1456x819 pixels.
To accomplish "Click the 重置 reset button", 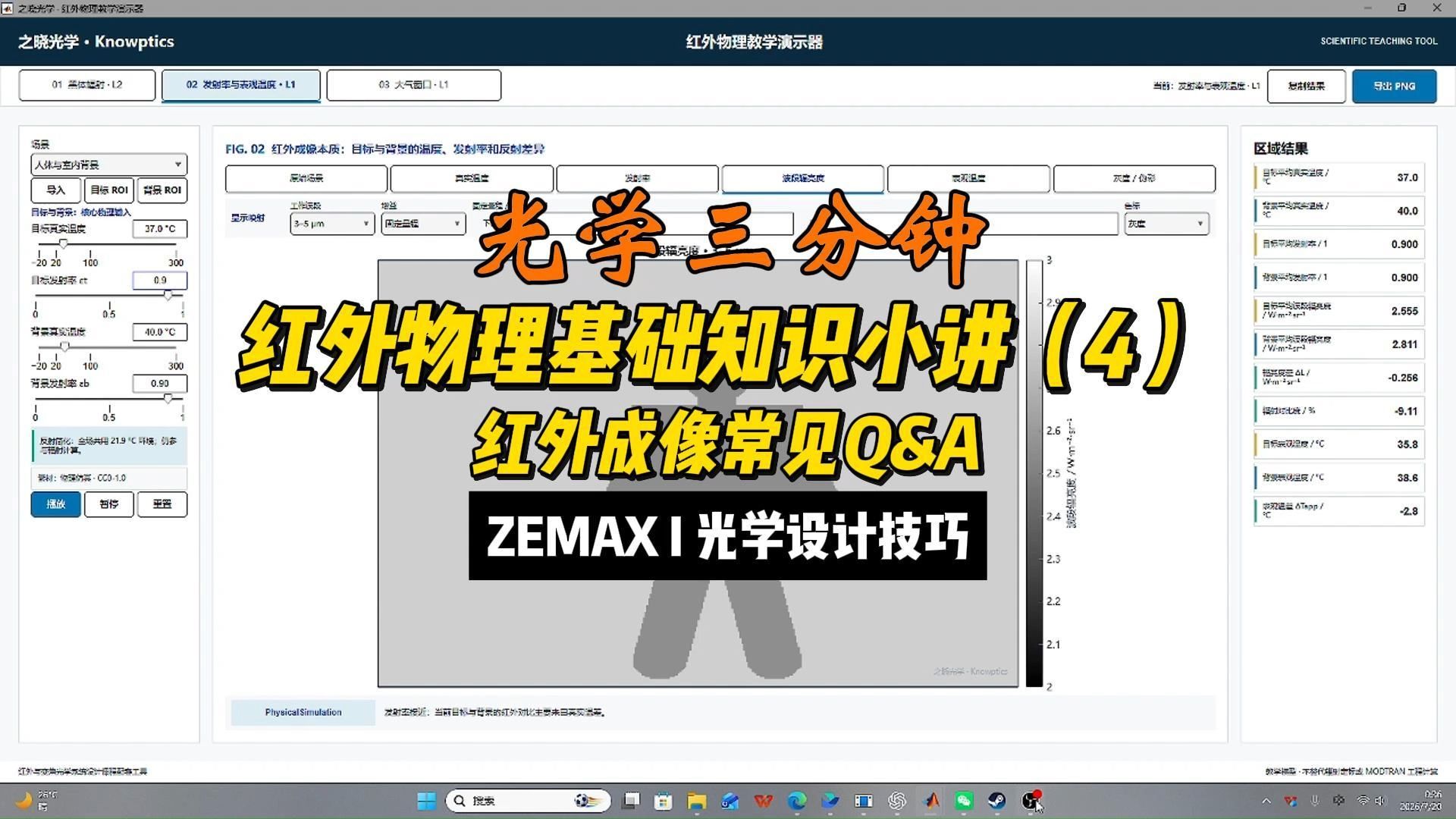I will pyautogui.click(x=162, y=504).
